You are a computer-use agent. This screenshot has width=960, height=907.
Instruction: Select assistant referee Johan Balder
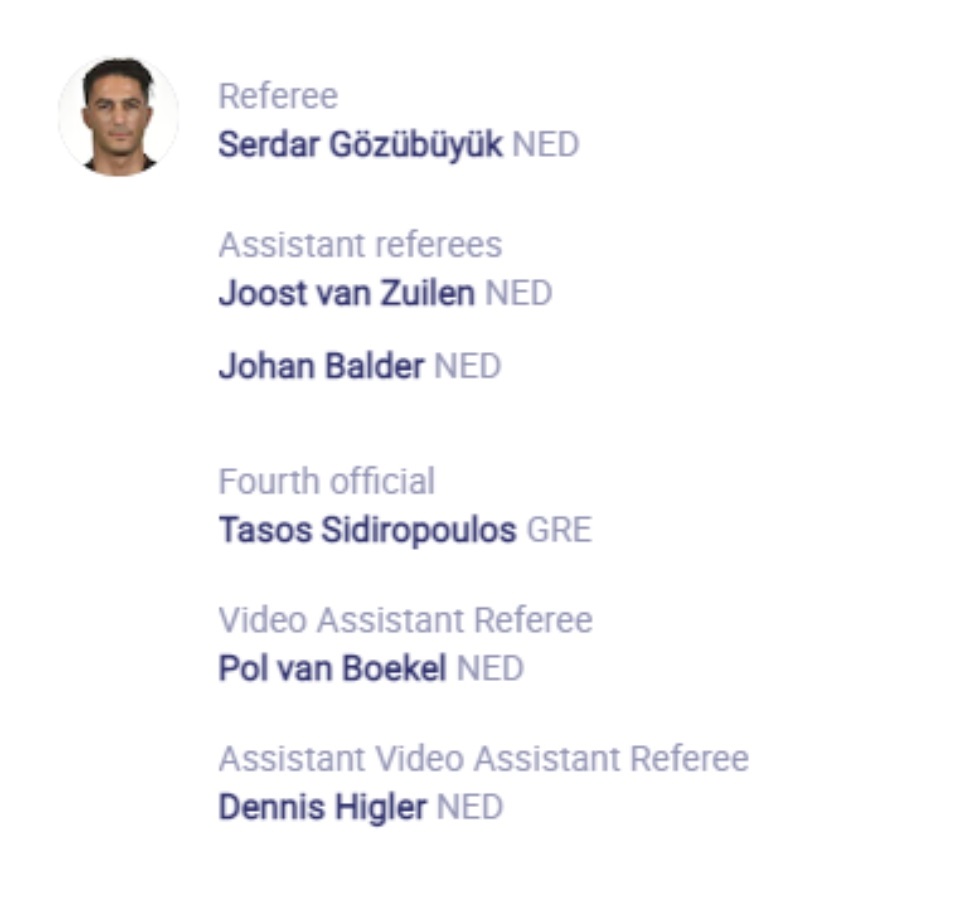point(321,367)
